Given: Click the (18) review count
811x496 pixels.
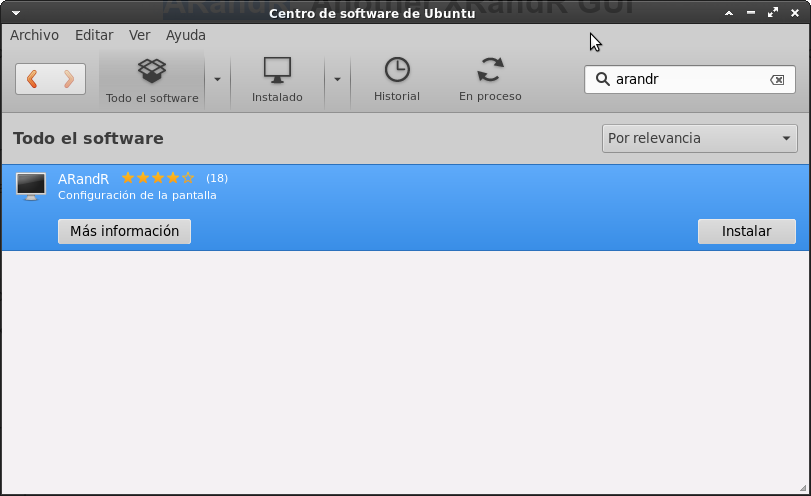Looking at the screenshot, I should point(217,178).
